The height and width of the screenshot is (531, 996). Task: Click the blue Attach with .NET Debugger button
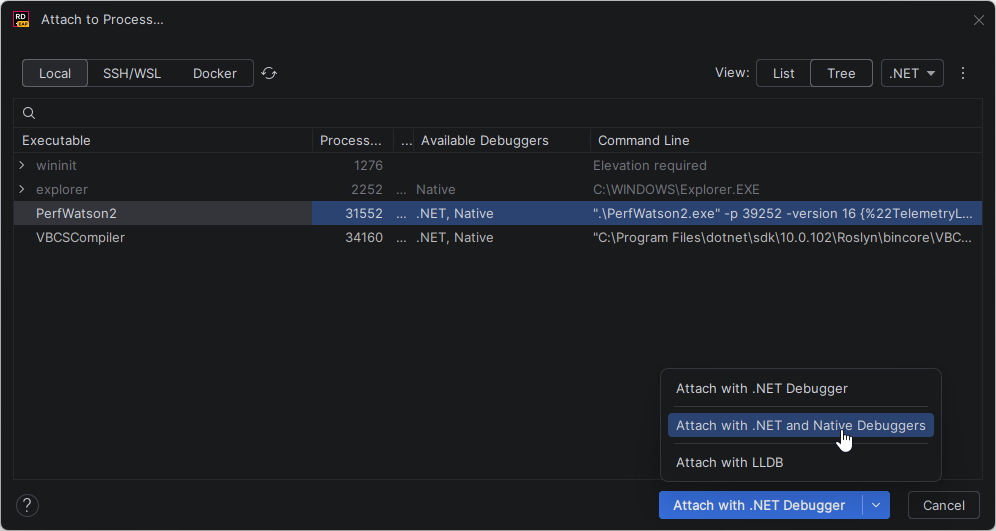(x=760, y=506)
